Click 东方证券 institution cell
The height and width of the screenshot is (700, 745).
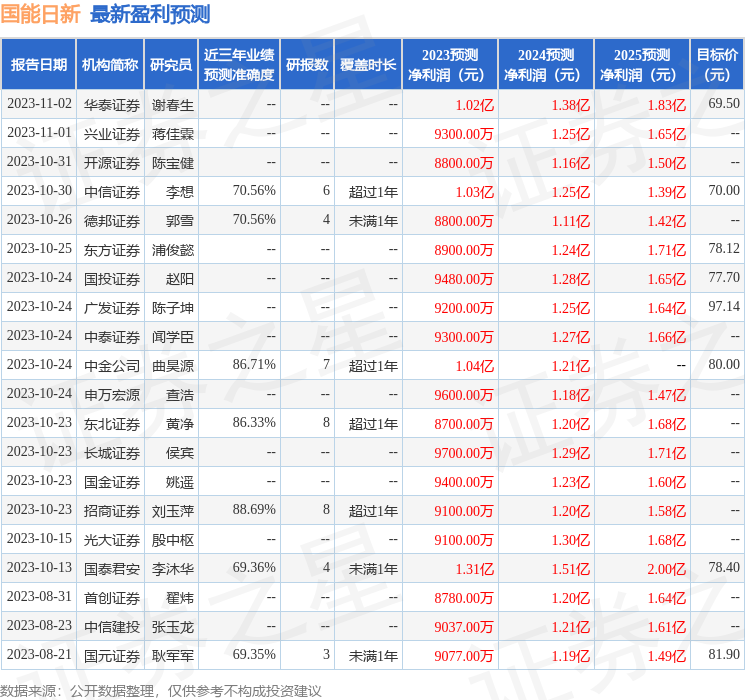112,250
